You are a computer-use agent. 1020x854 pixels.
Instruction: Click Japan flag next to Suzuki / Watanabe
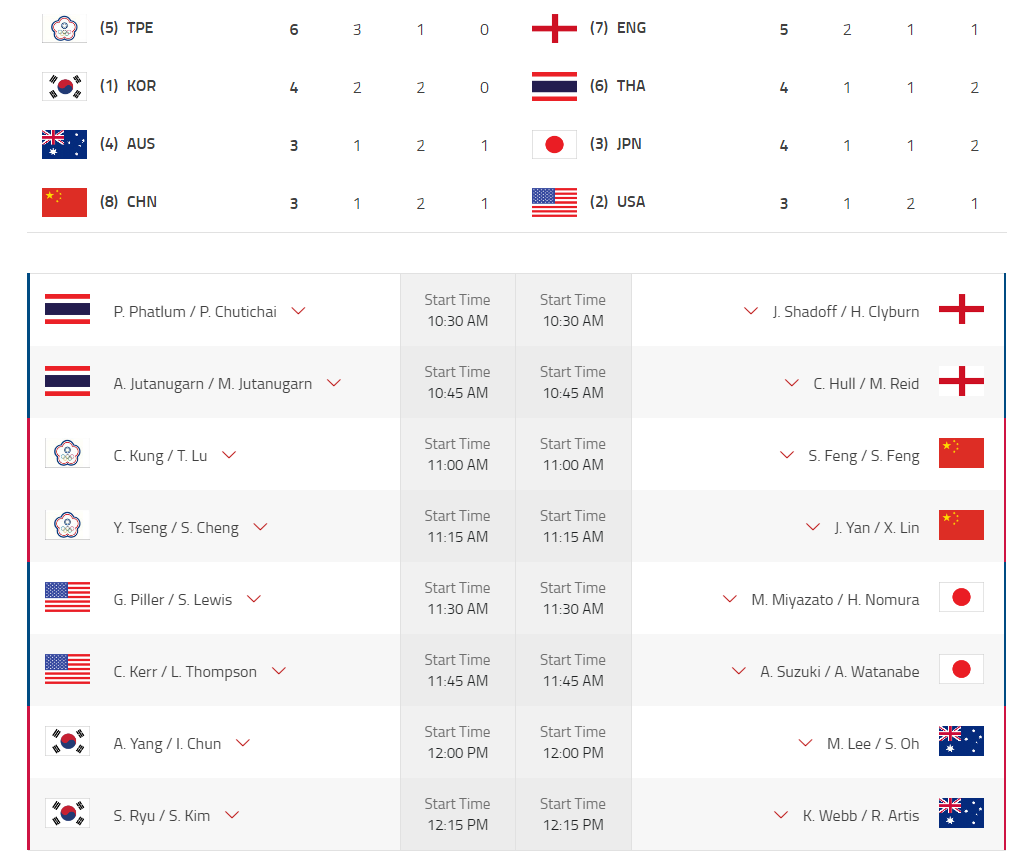coord(961,670)
